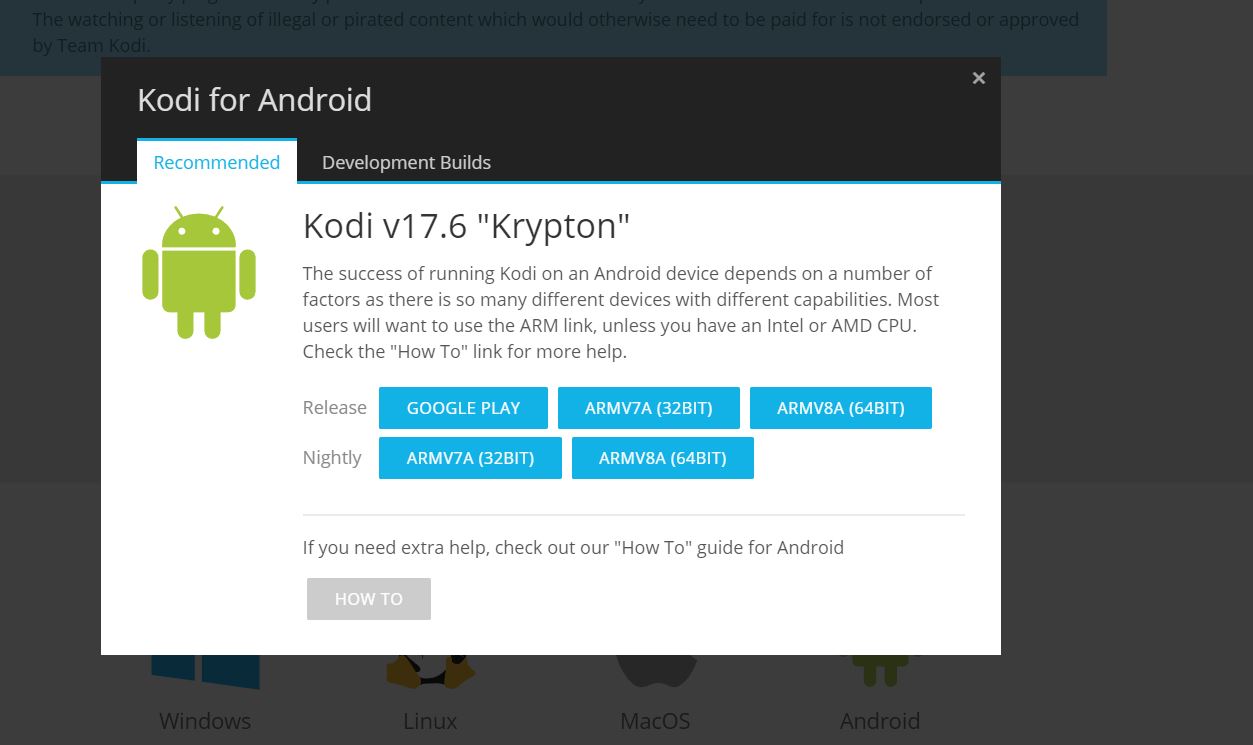Open the Development Builds tab
The height and width of the screenshot is (745, 1253).
406,162
